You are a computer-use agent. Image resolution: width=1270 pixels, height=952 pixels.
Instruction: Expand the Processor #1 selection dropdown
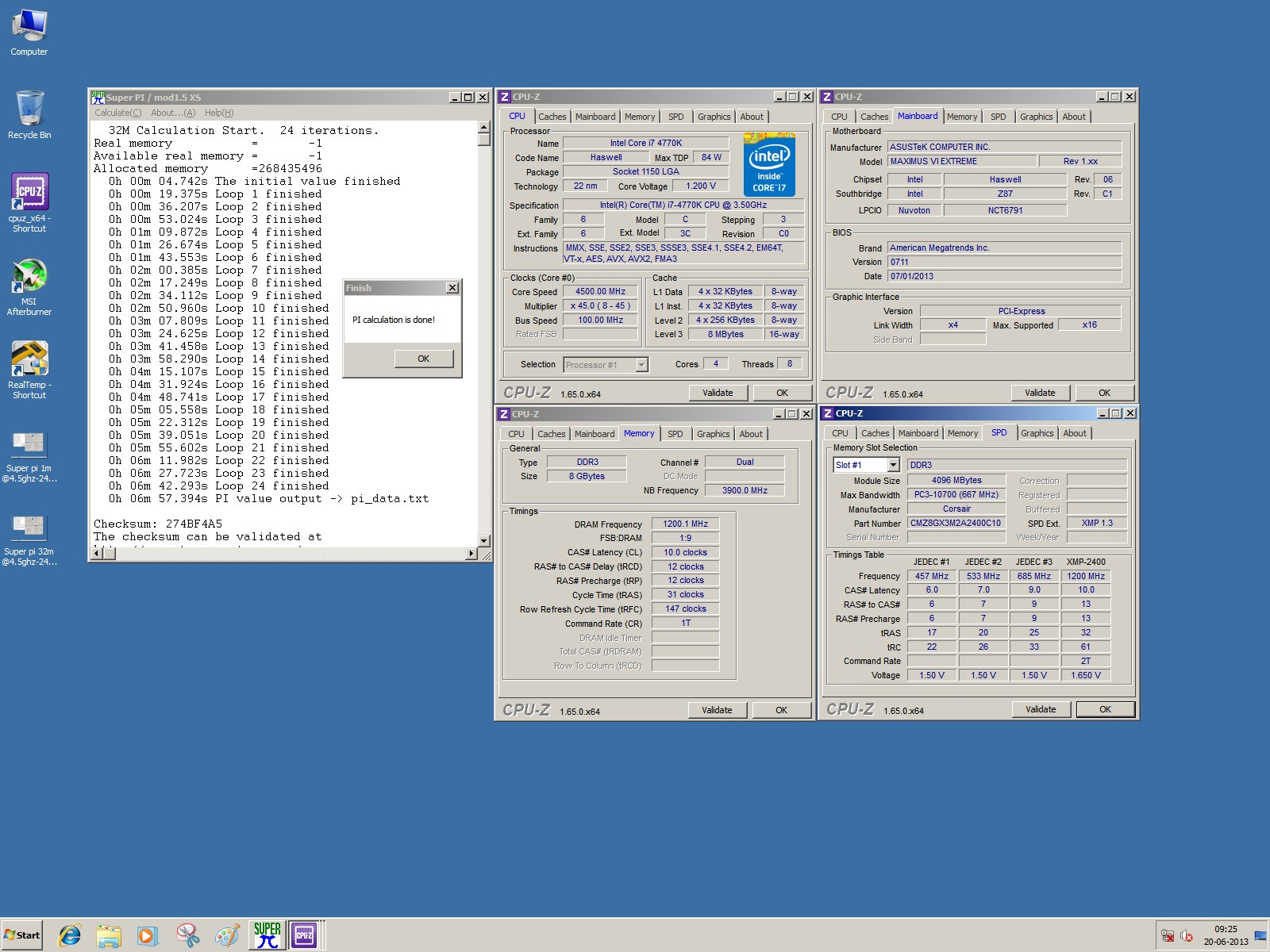tap(642, 365)
